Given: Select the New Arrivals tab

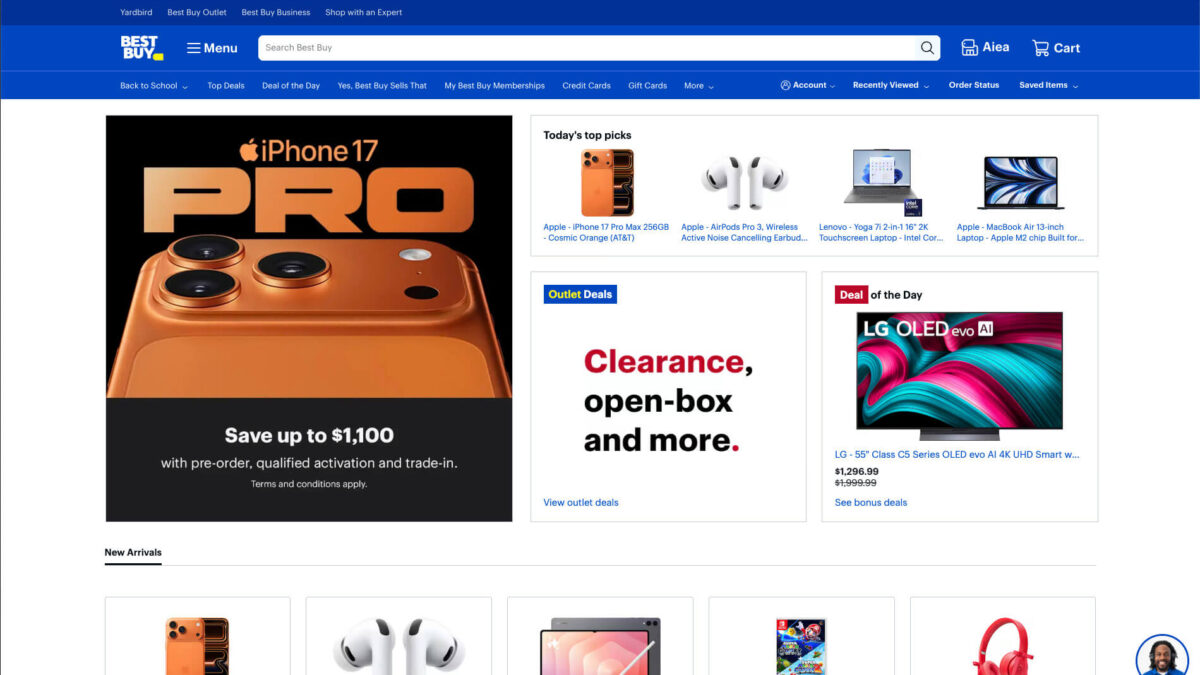Looking at the screenshot, I should (x=133, y=552).
